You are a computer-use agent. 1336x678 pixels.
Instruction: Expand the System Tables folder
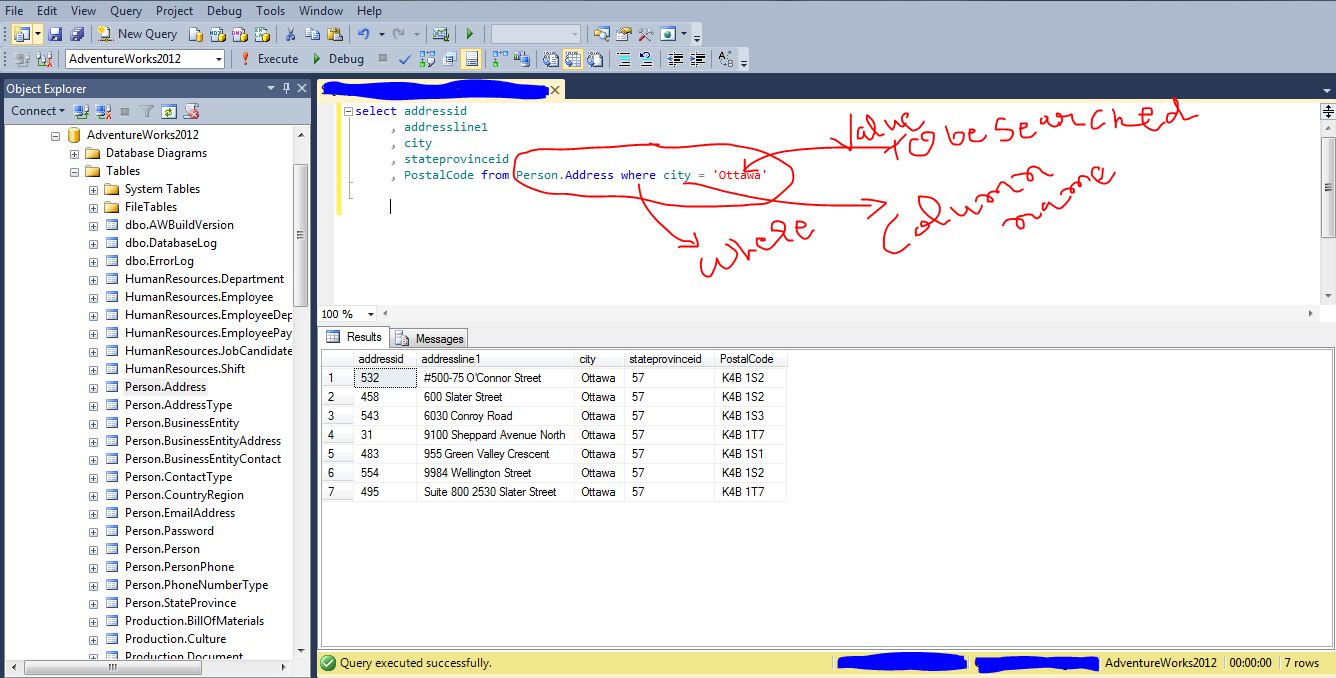pyautogui.click(x=93, y=189)
